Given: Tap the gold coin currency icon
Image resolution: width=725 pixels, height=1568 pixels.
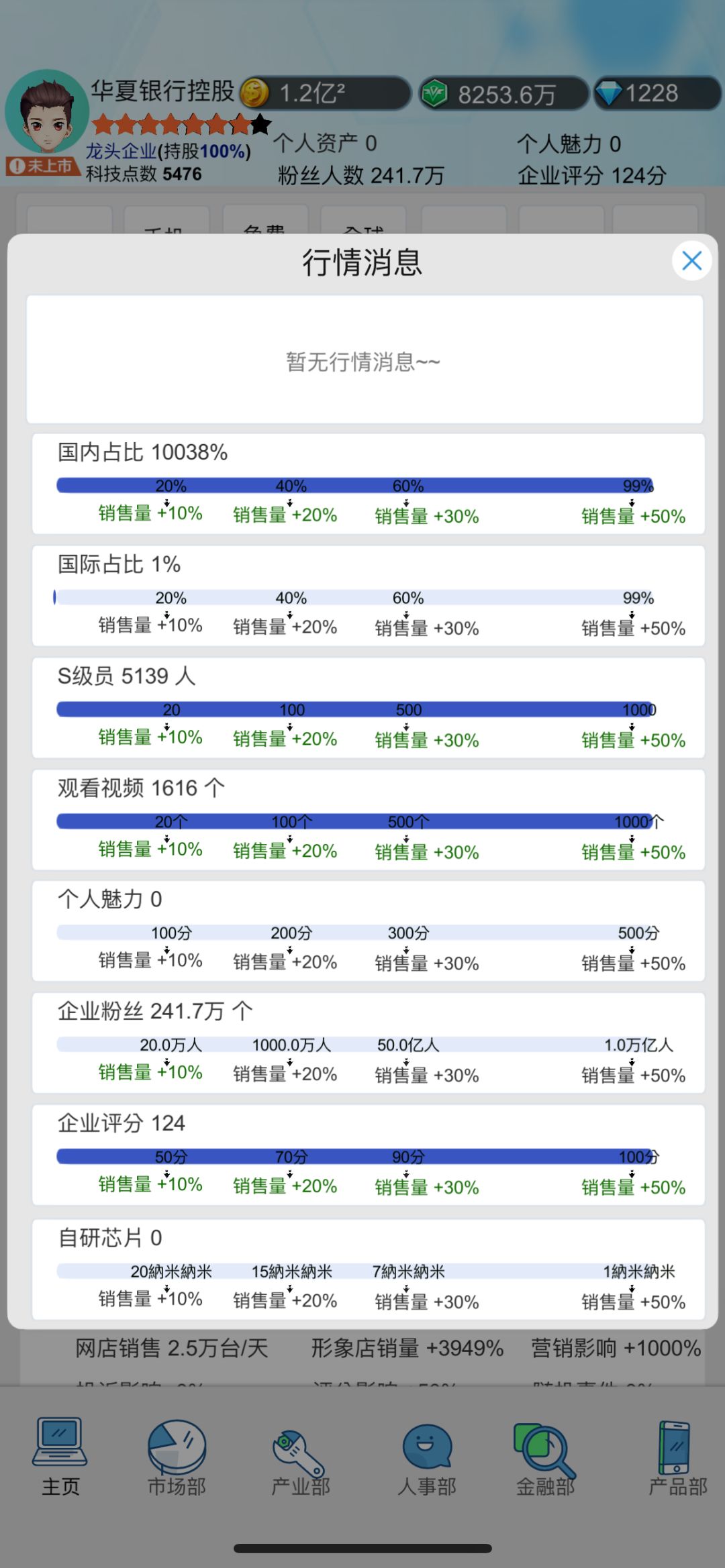Looking at the screenshot, I should coord(254,93).
